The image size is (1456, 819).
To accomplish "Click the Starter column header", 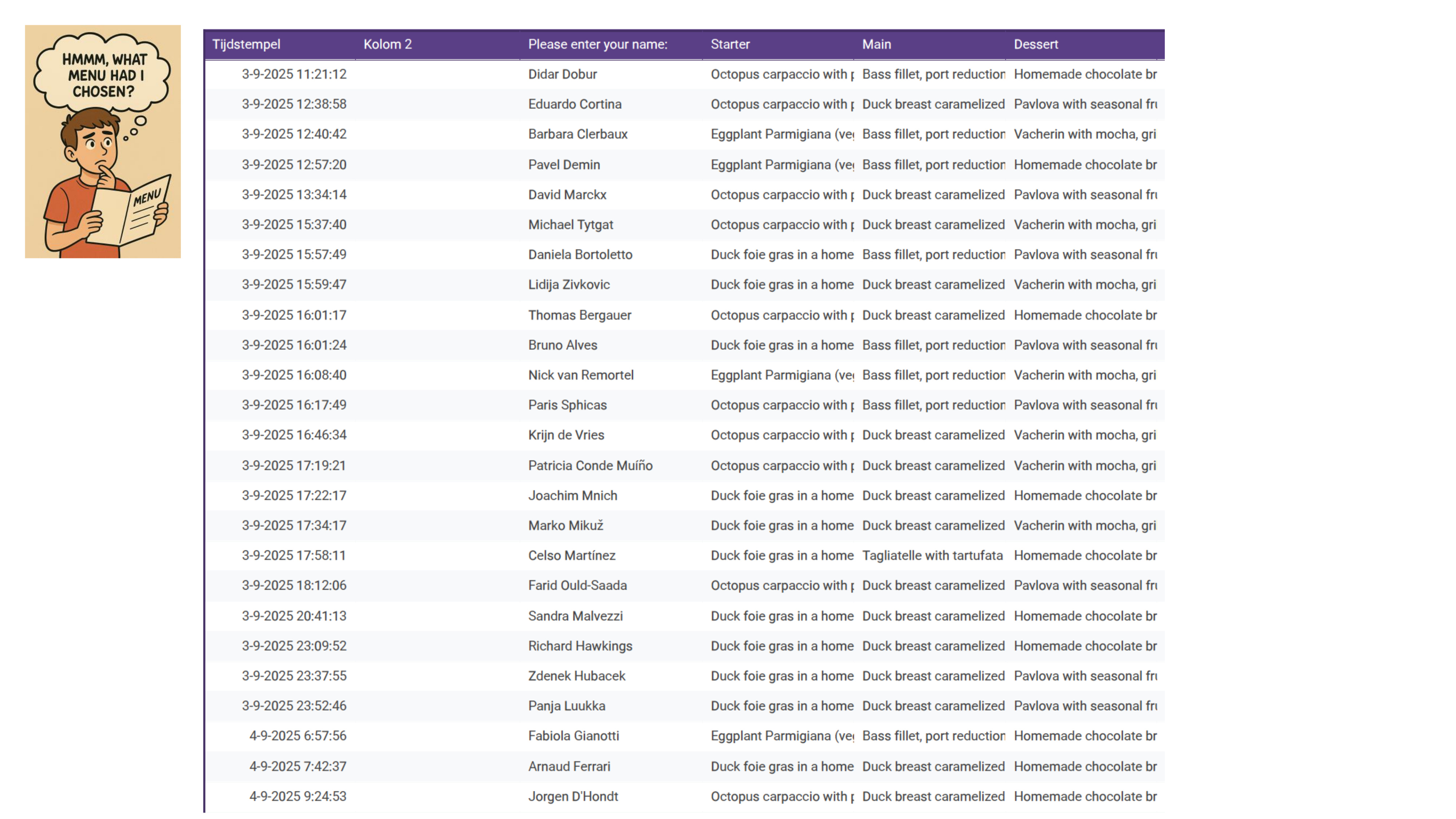I will pyautogui.click(x=730, y=44).
